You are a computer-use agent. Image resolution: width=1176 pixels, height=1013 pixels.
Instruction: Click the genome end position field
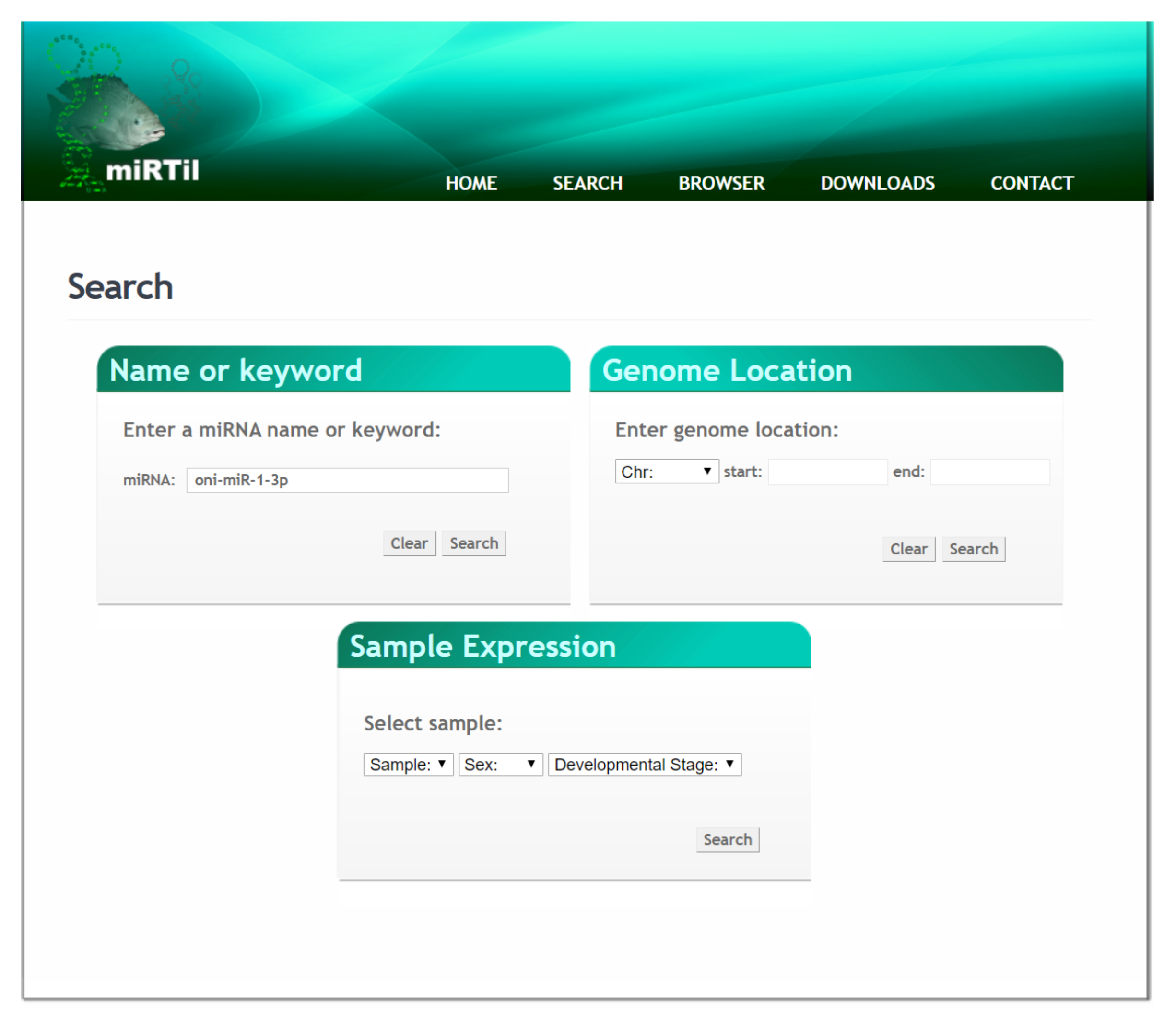989,472
